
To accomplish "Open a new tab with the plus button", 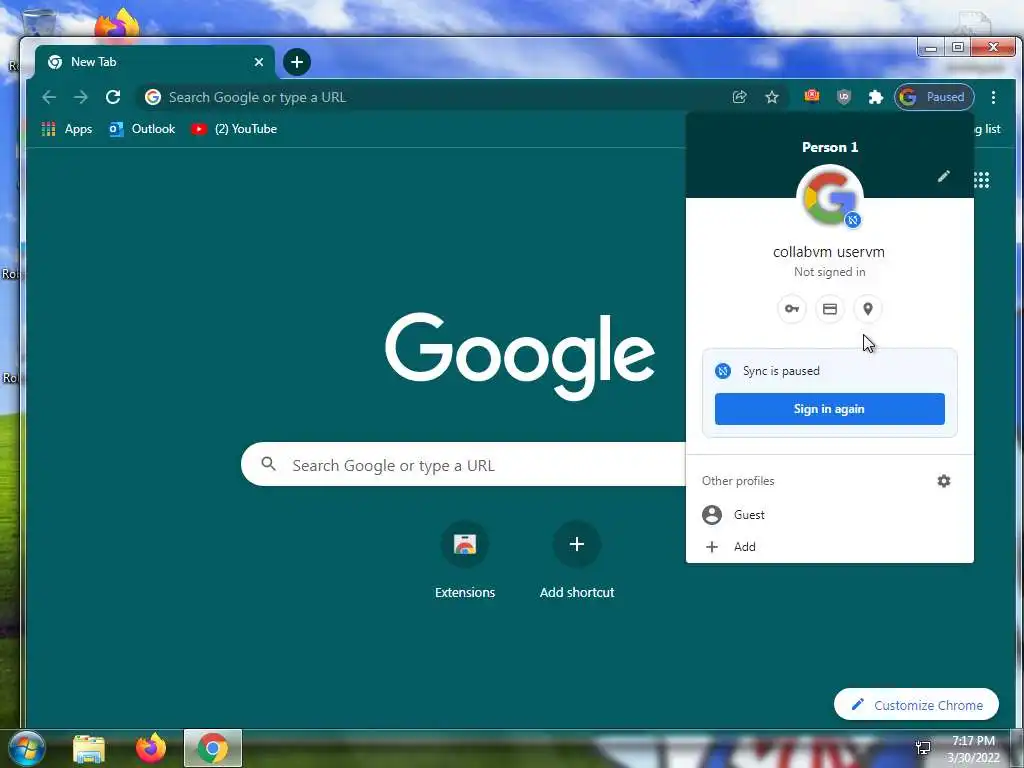I will tap(296, 62).
